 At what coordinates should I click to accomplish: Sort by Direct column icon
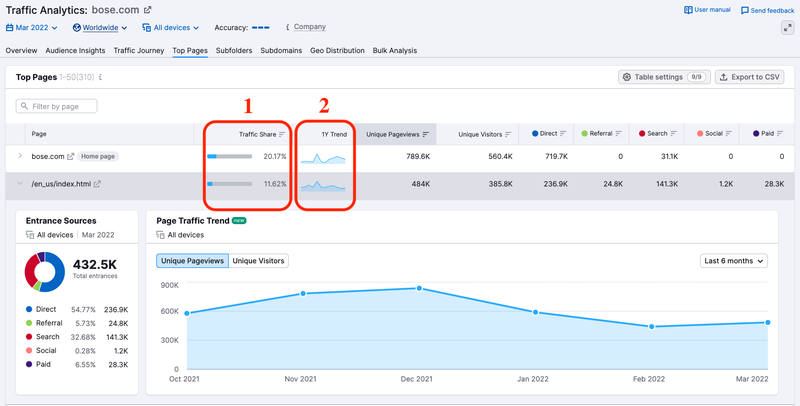point(563,134)
